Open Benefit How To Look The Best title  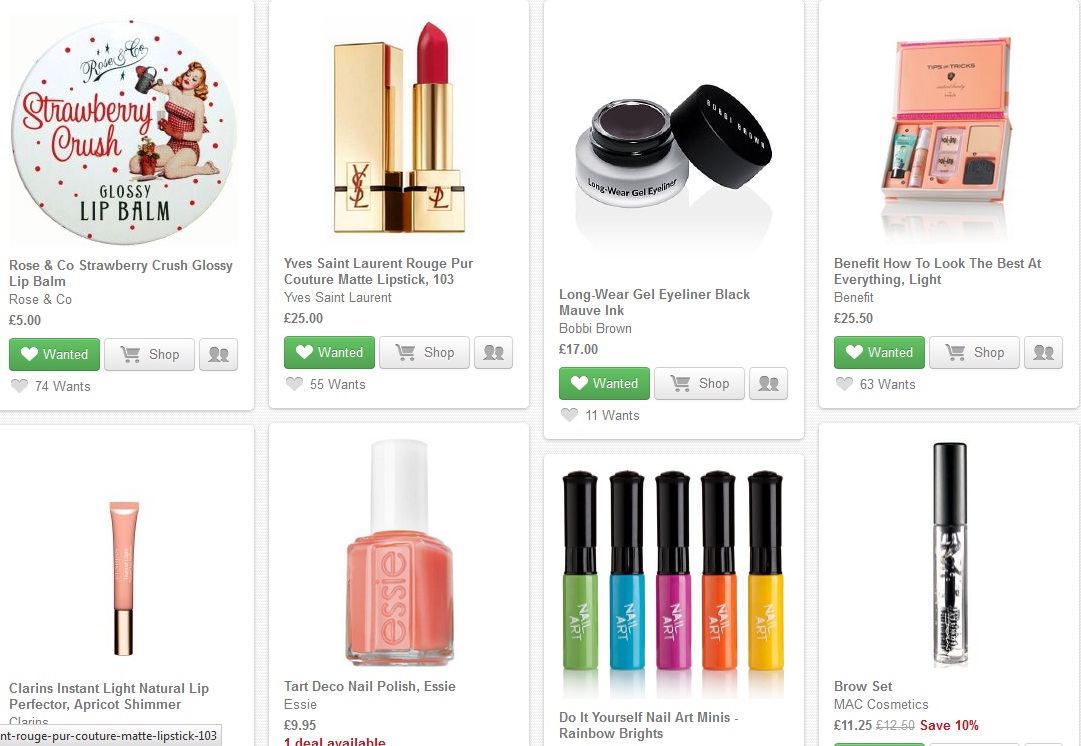tap(937, 271)
